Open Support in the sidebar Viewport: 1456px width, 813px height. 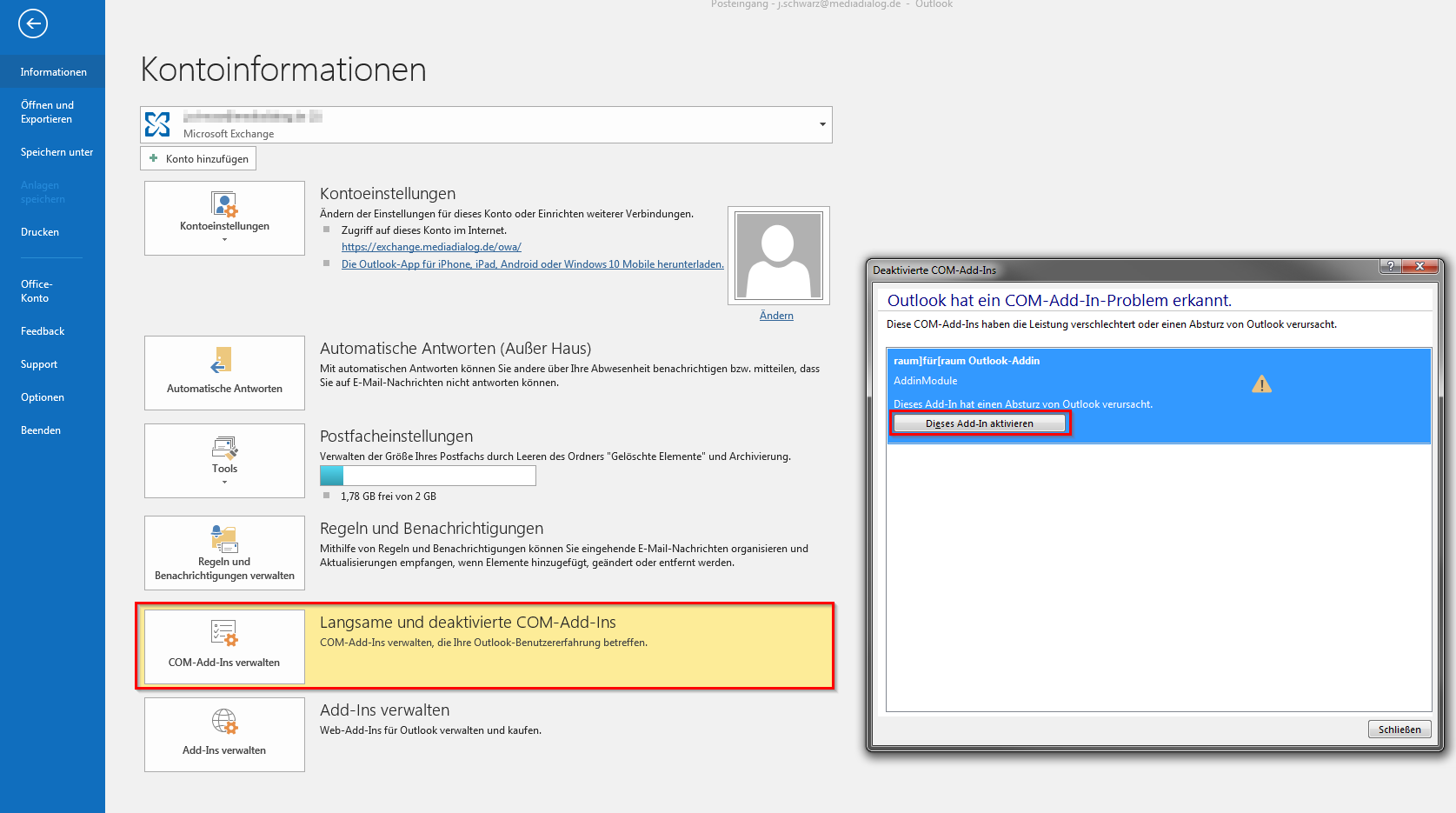pos(39,364)
